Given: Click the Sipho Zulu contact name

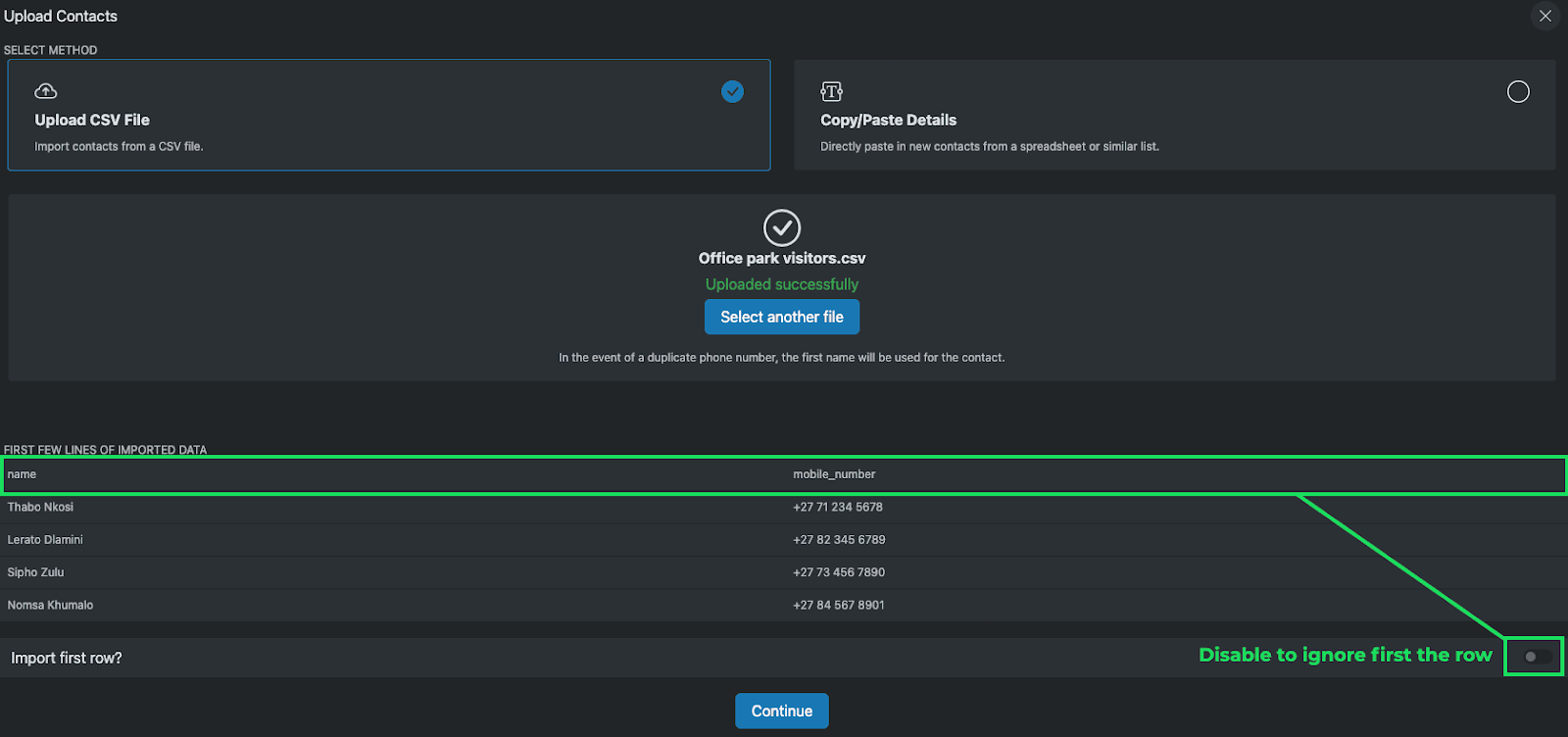Looking at the screenshot, I should (x=36, y=572).
